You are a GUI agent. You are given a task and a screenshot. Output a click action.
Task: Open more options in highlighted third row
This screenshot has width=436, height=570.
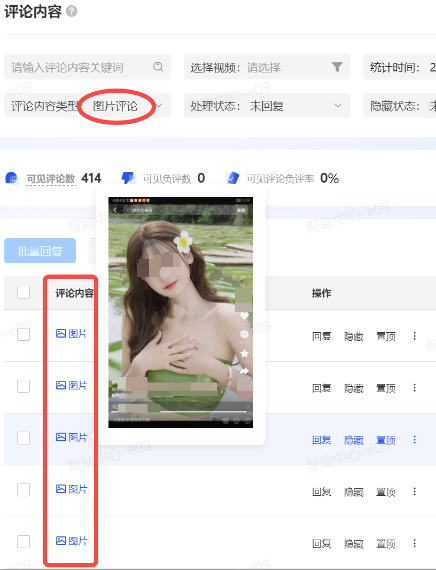(x=415, y=439)
